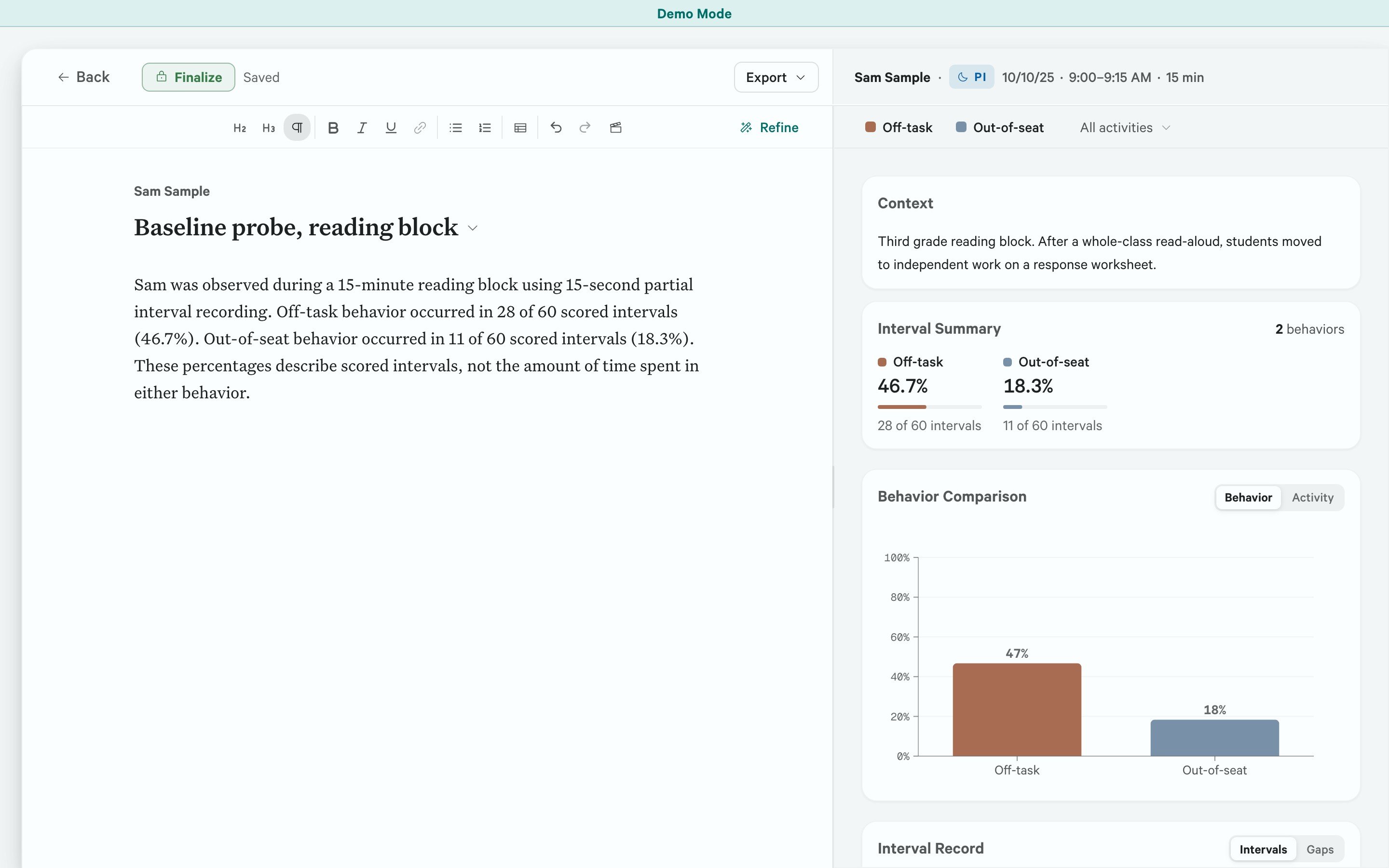Apply Heading 3 formatting
This screenshot has width=1389, height=868.
click(x=269, y=127)
